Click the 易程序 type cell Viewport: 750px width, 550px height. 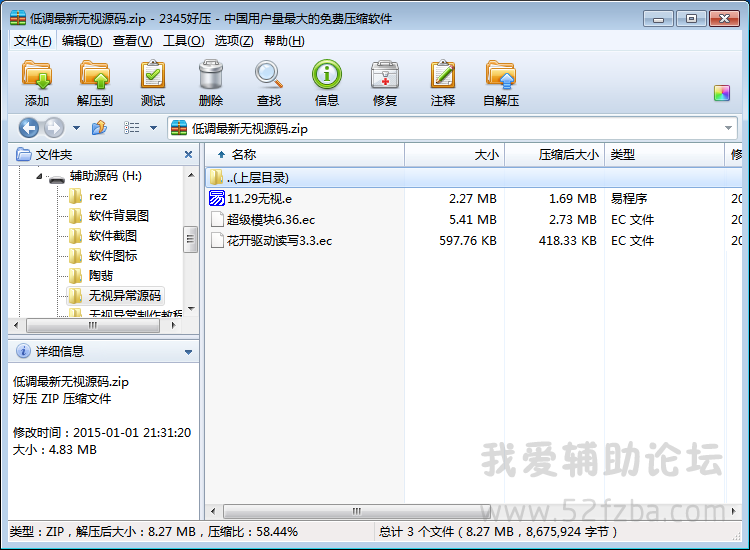tap(629, 198)
